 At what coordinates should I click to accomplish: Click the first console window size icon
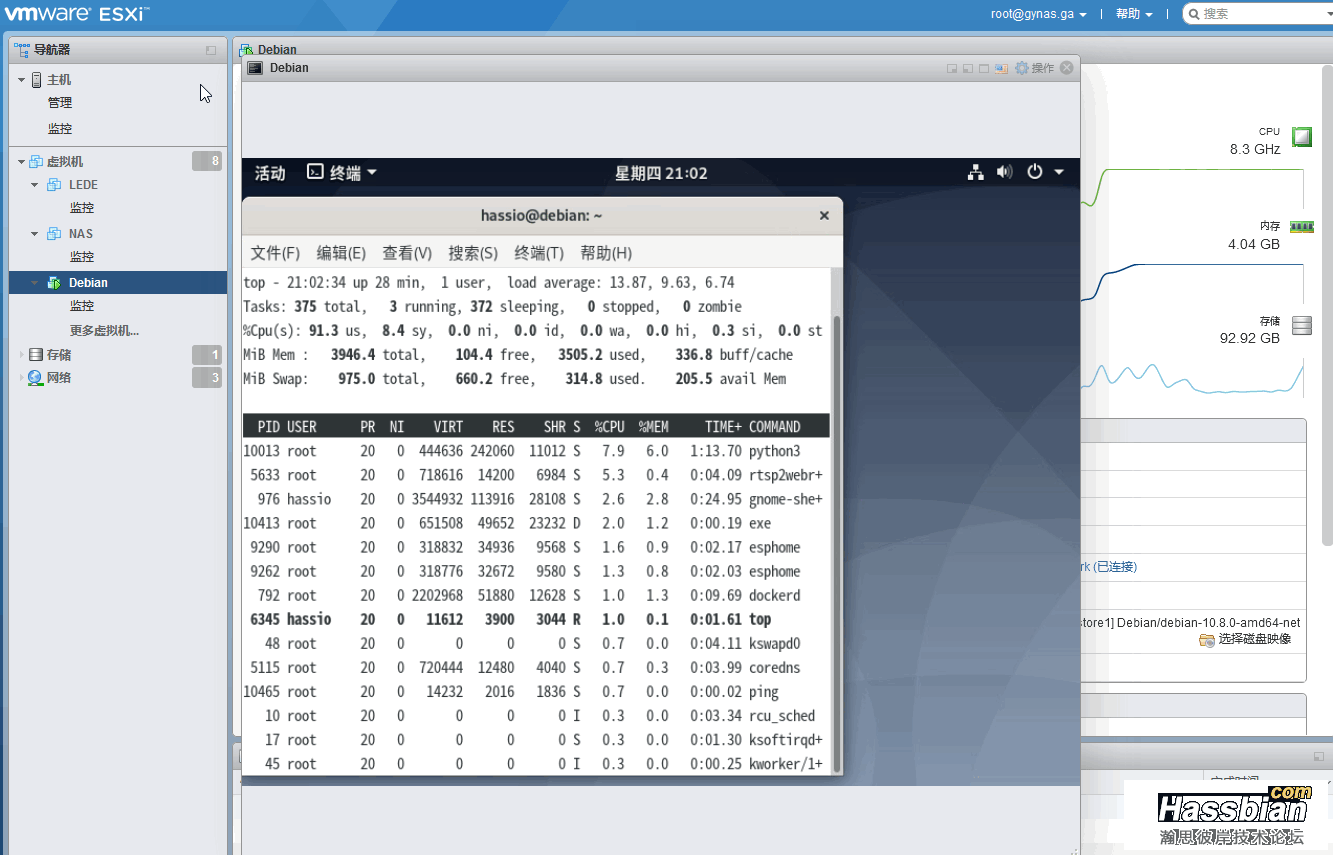[952, 68]
